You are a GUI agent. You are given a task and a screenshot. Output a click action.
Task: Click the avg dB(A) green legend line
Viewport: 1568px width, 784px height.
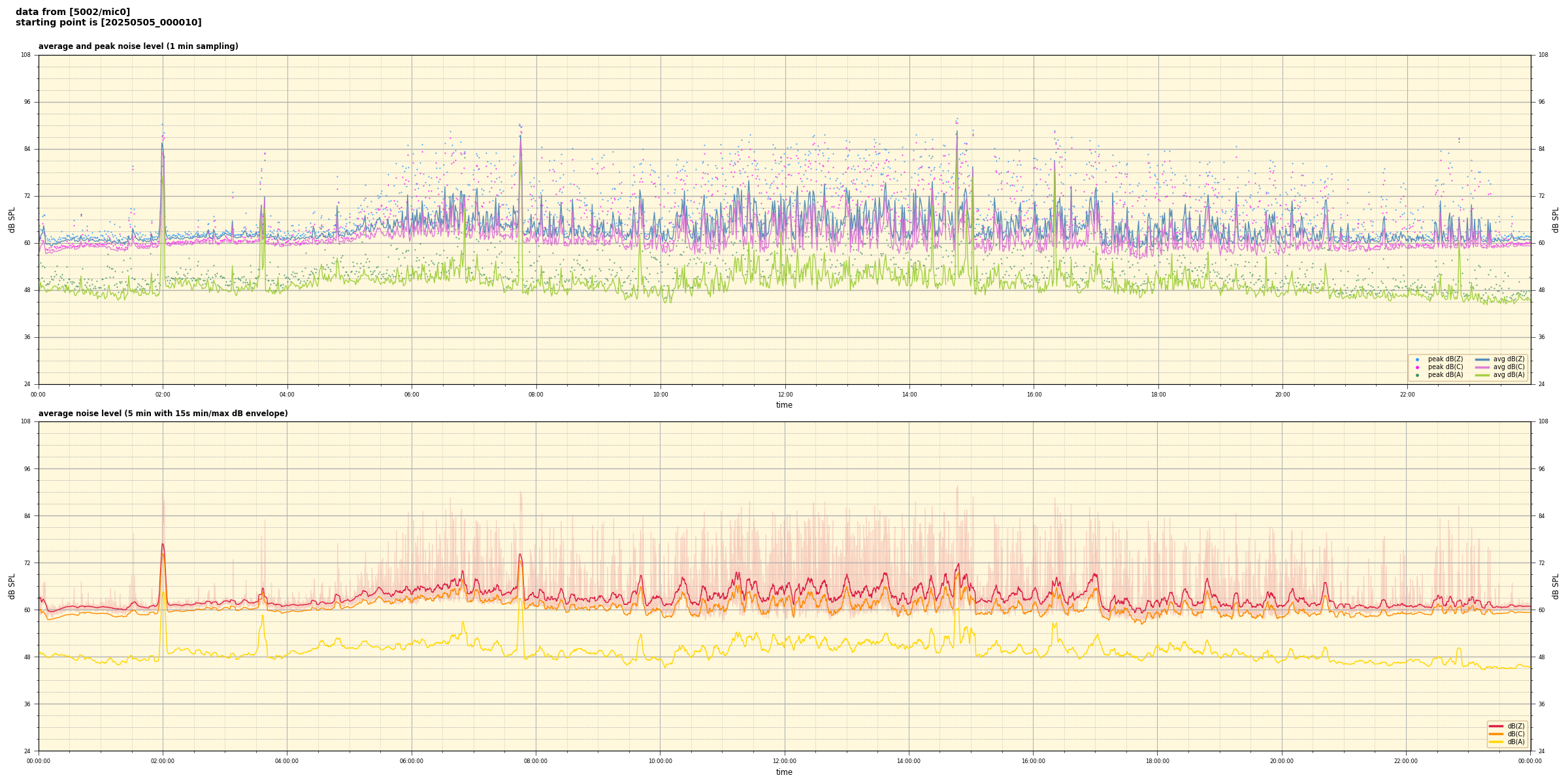(1482, 375)
